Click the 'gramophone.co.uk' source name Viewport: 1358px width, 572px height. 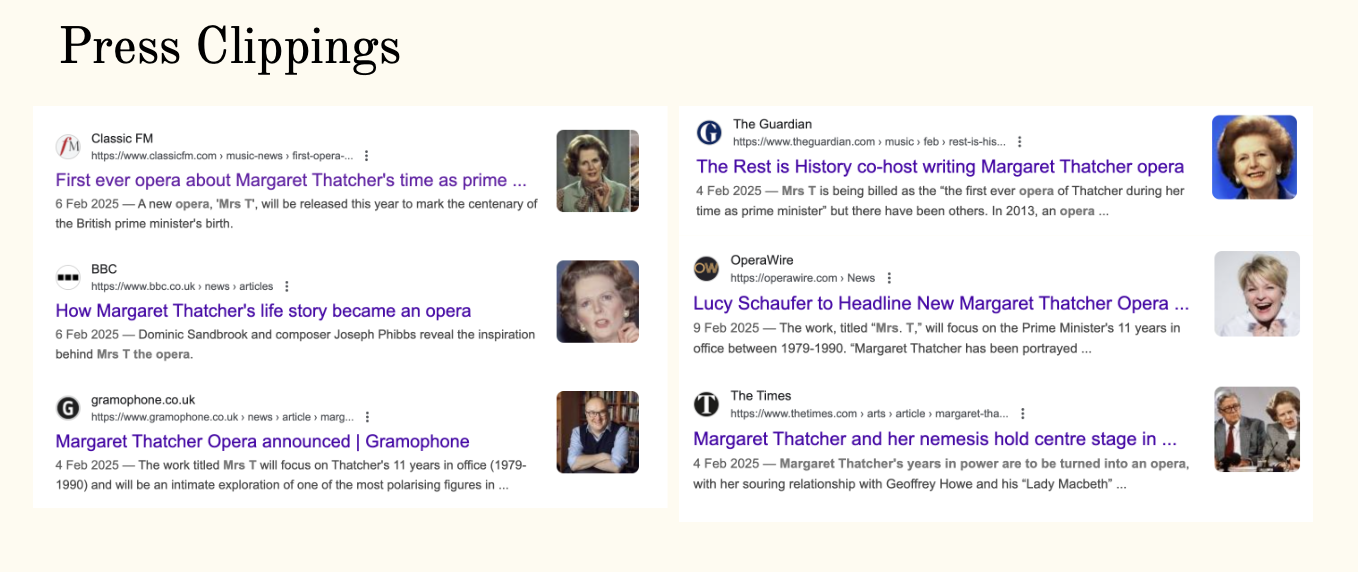(143, 400)
